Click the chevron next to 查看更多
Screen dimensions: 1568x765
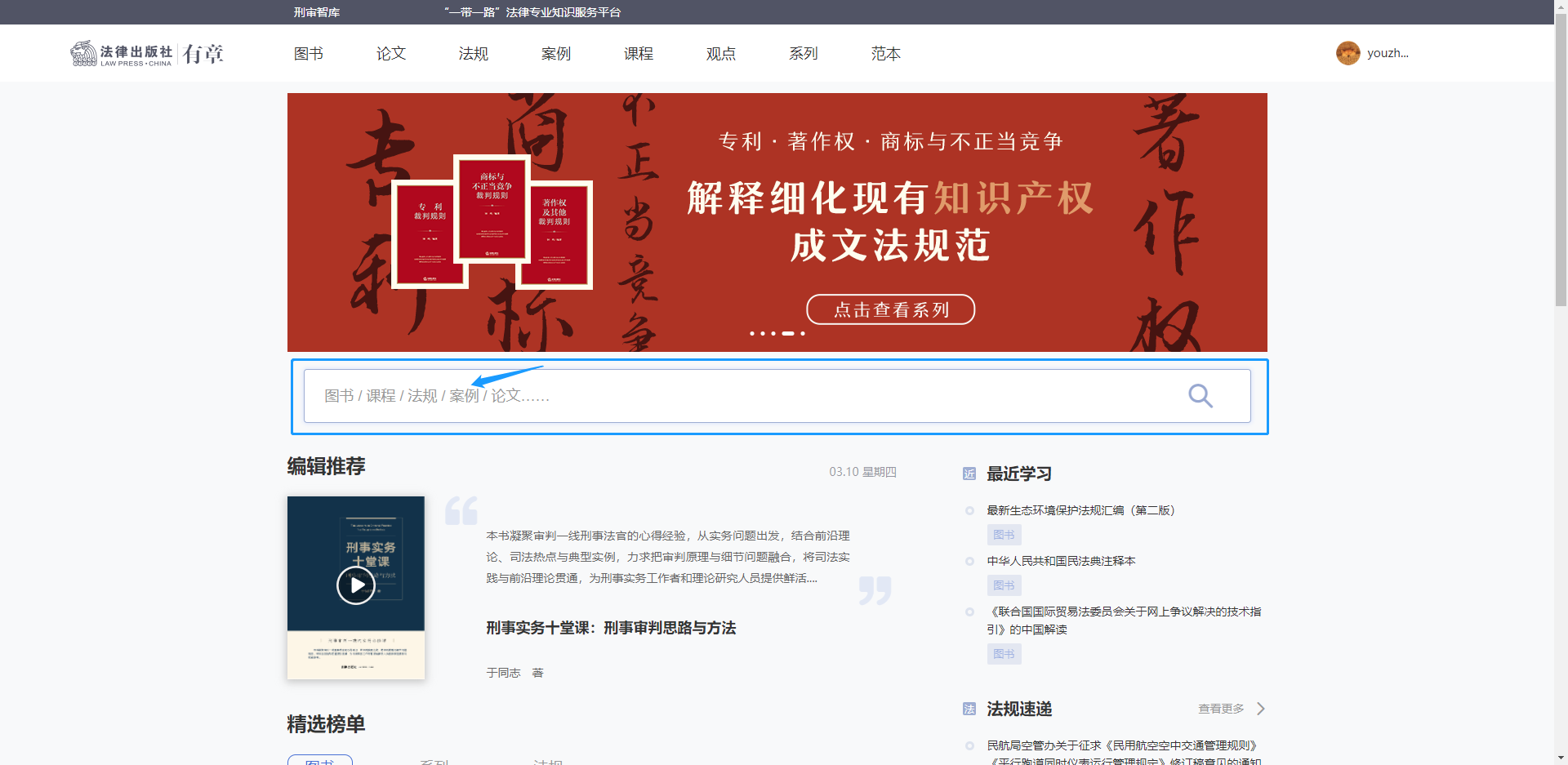coord(1261,709)
